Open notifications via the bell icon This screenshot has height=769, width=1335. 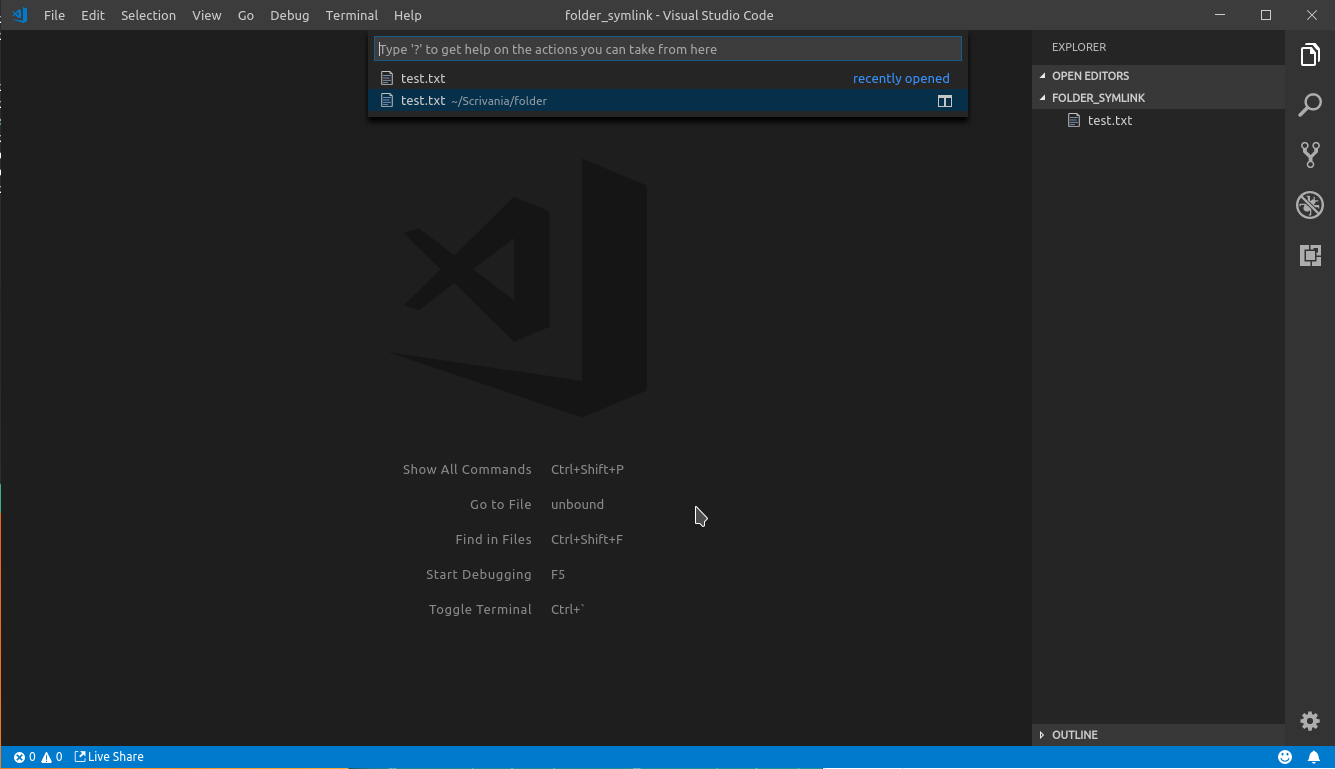[1314, 757]
